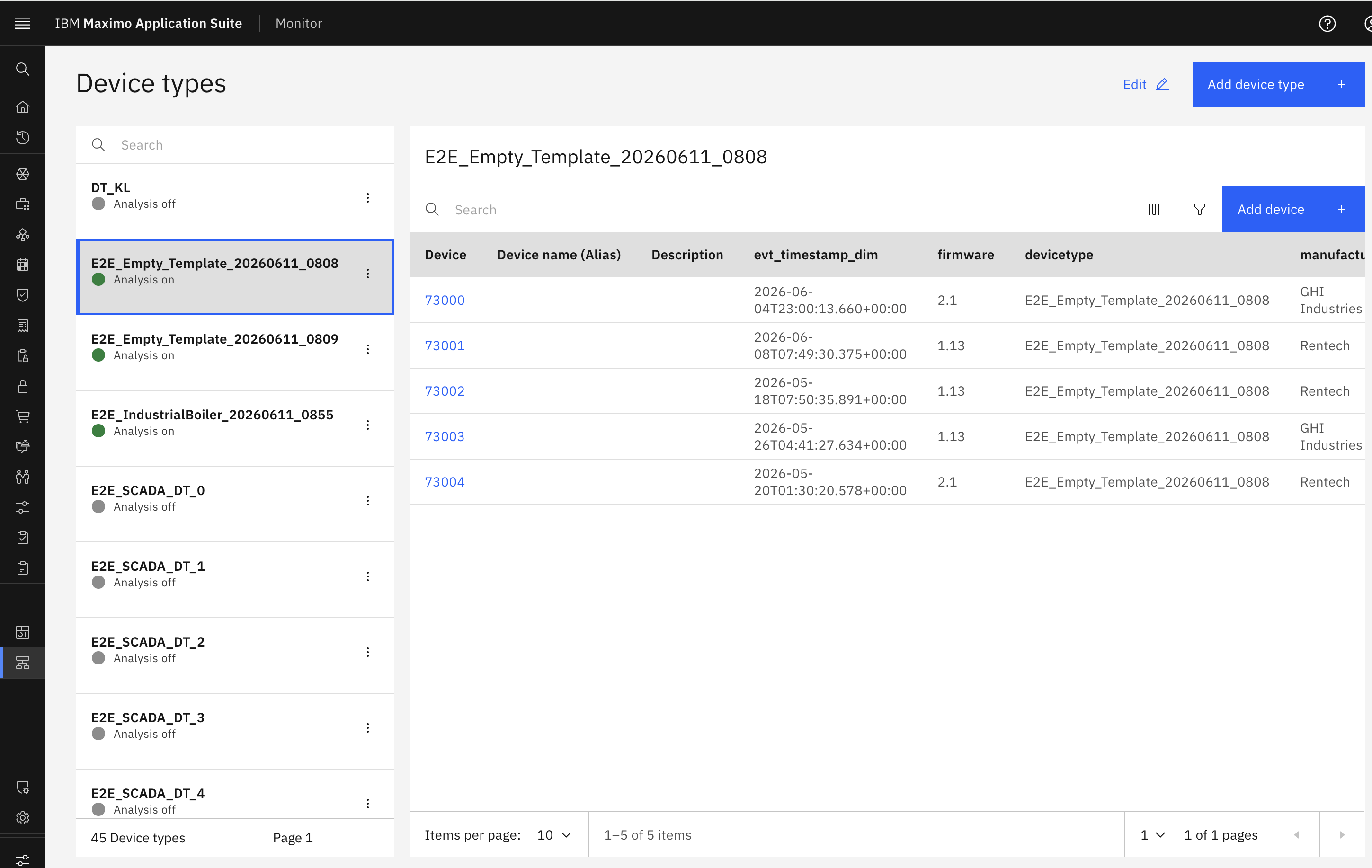
Task: Go to Home via sidebar house icon
Action: (23, 107)
